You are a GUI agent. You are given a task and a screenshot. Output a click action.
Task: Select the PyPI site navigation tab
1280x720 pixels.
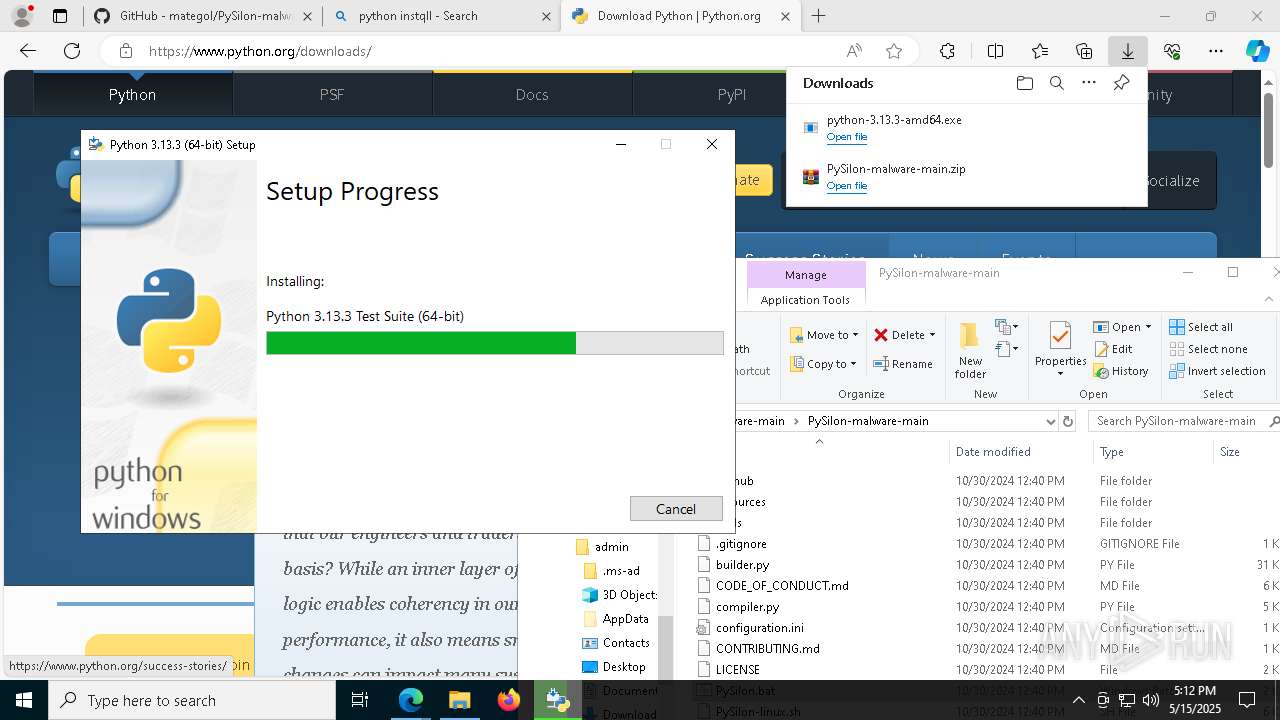click(732, 94)
